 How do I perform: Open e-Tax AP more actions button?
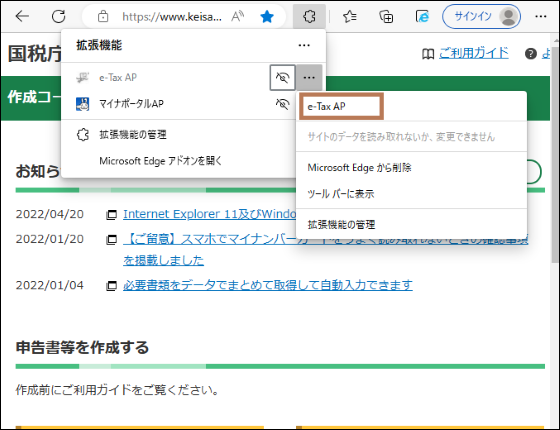[309, 78]
